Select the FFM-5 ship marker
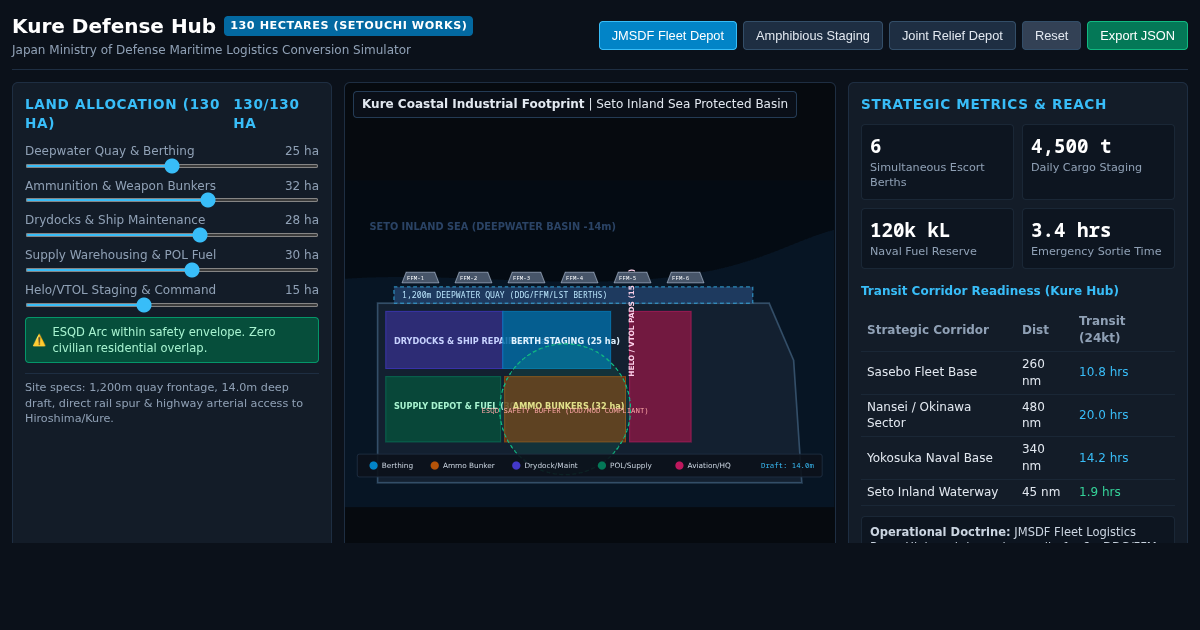1200x630 pixels. tap(632, 278)
